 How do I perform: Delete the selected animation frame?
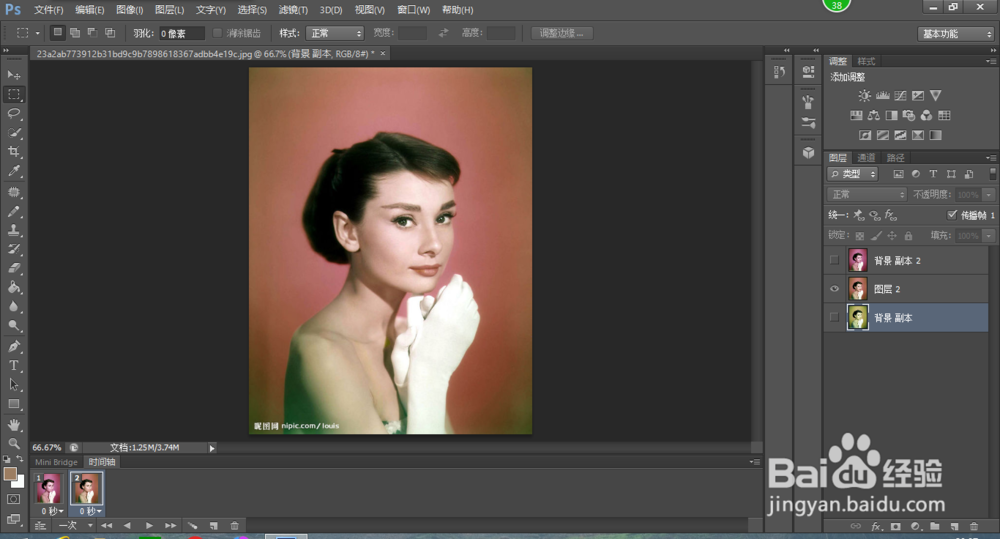coord(234,525)
